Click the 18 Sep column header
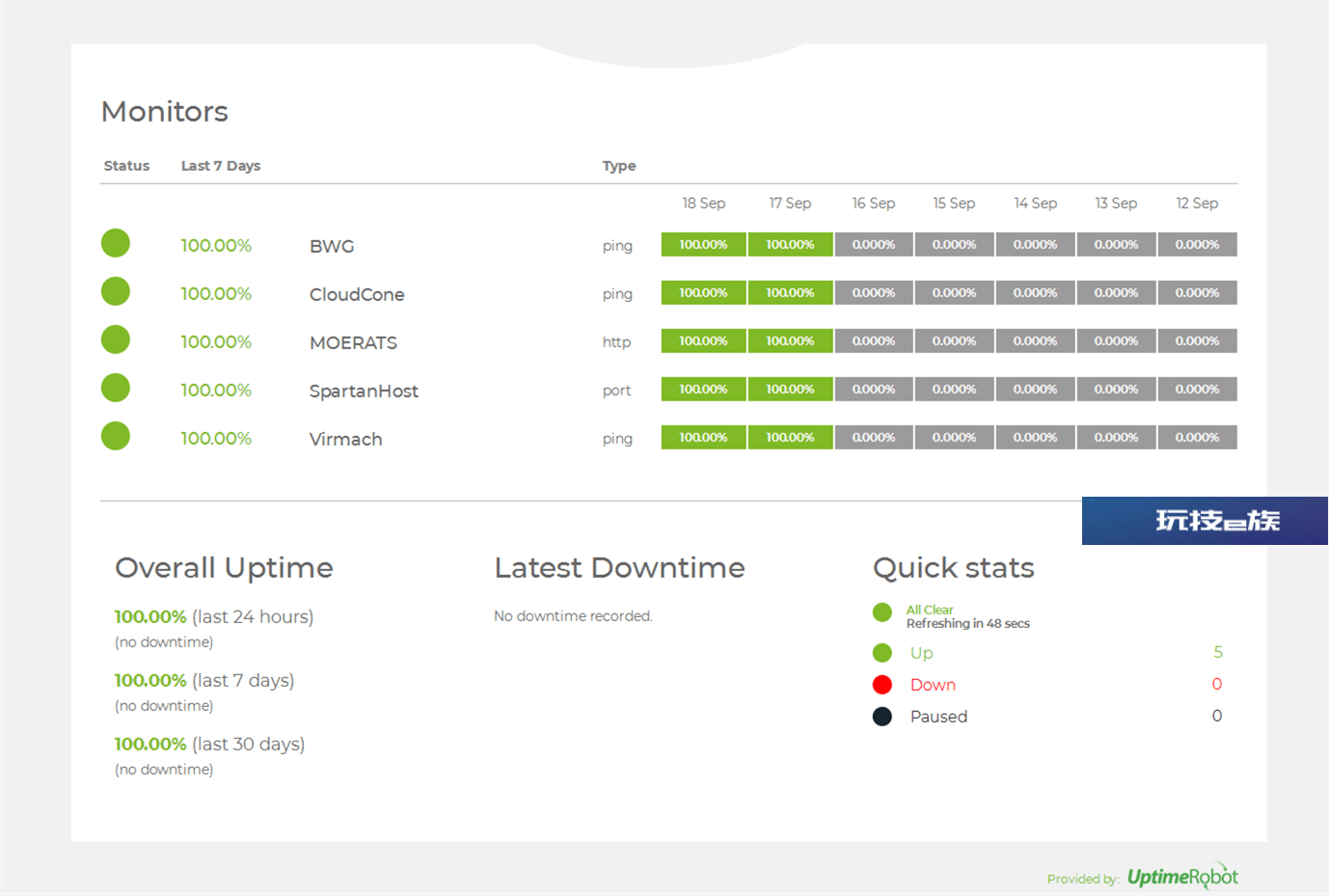The width and height of the screenshot is (1329, 896). coord(703,204)
